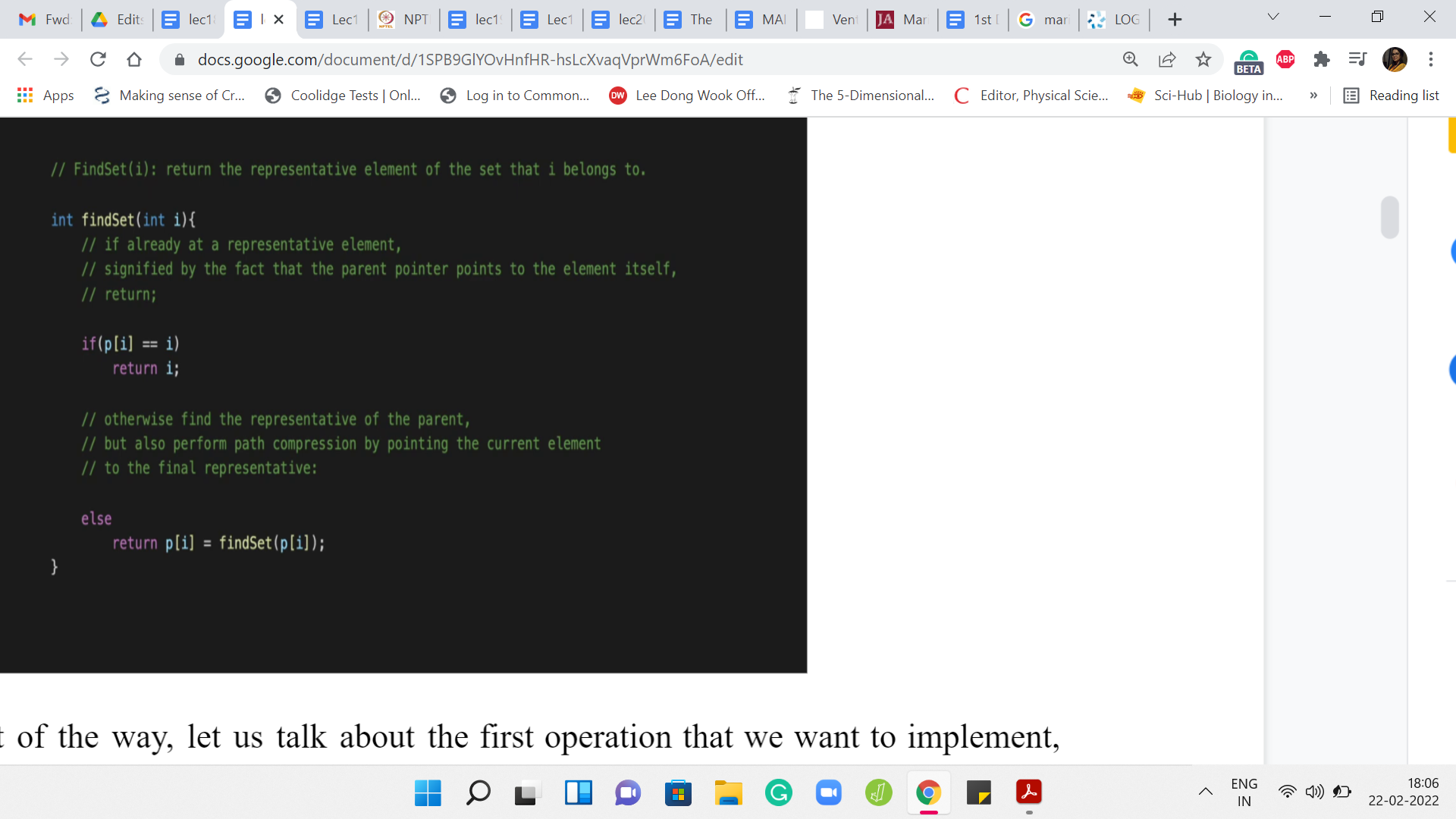Open the browser home page icon
Screen dimensions: 1456x819
click(134, 59)
